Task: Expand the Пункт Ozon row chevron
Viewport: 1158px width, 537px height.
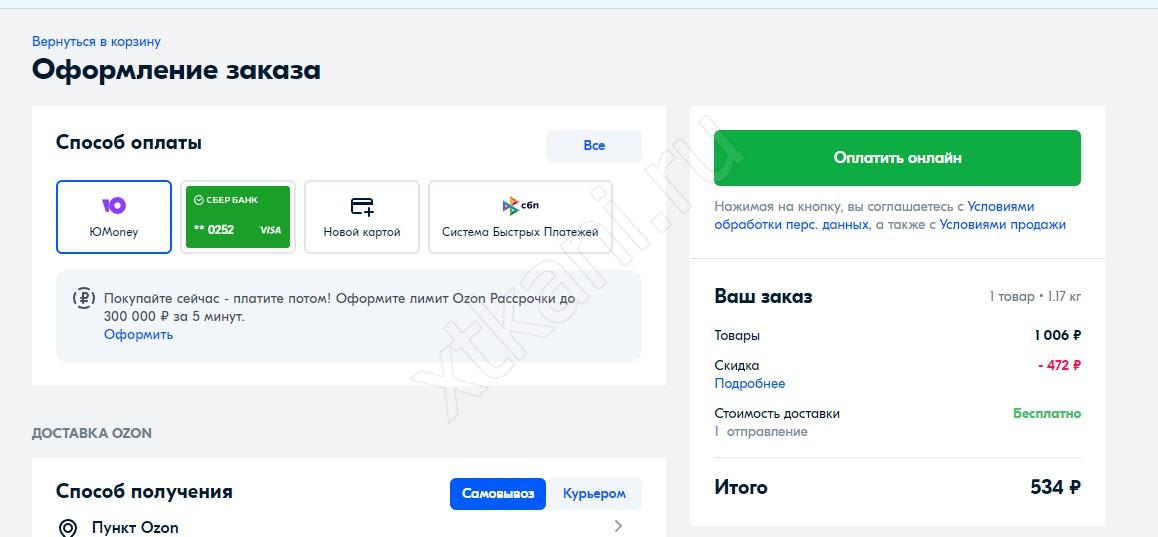Action: 618,526
